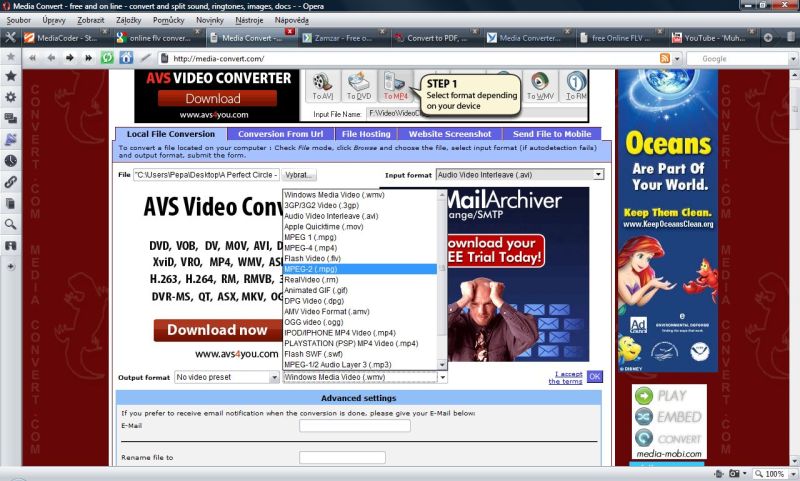The height and width of the screenshot is (481, 800).
Task: Click the Bookmarks star sidebar icon
Action: pos(10,77)
